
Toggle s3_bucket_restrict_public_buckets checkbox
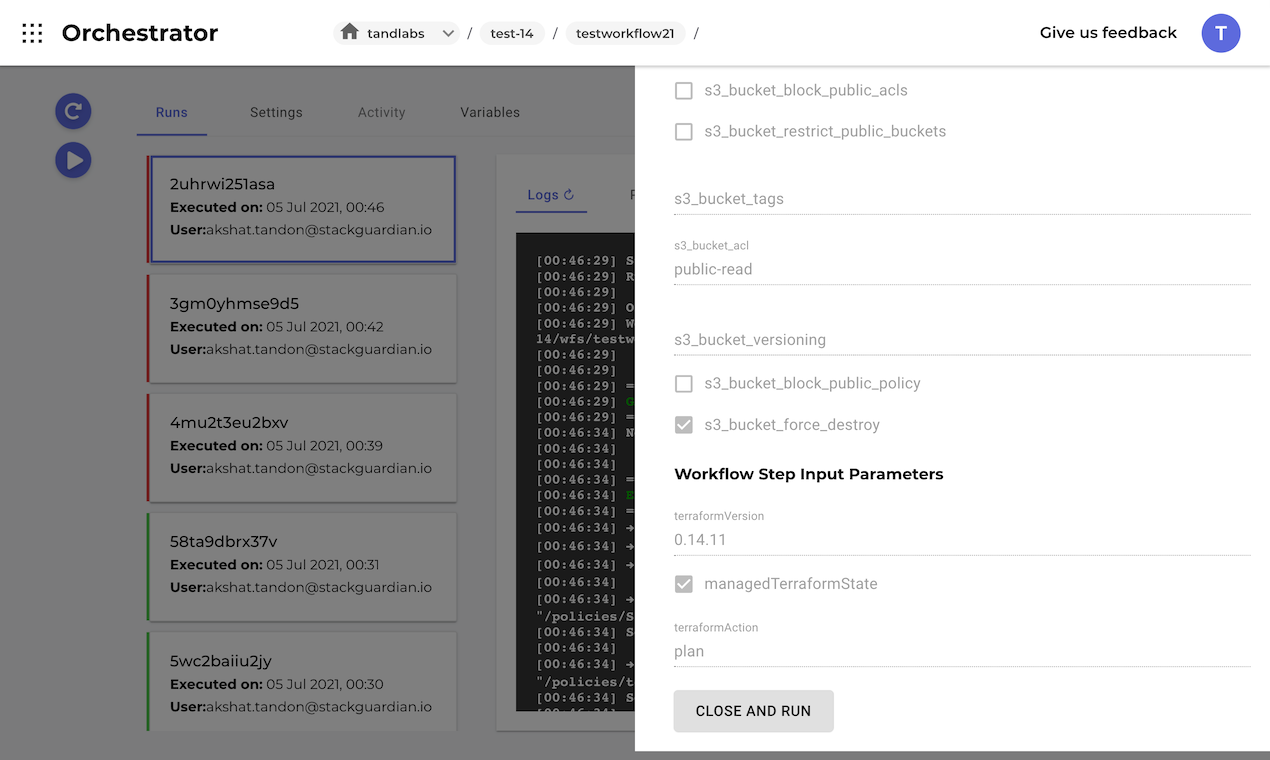(684, 132)
